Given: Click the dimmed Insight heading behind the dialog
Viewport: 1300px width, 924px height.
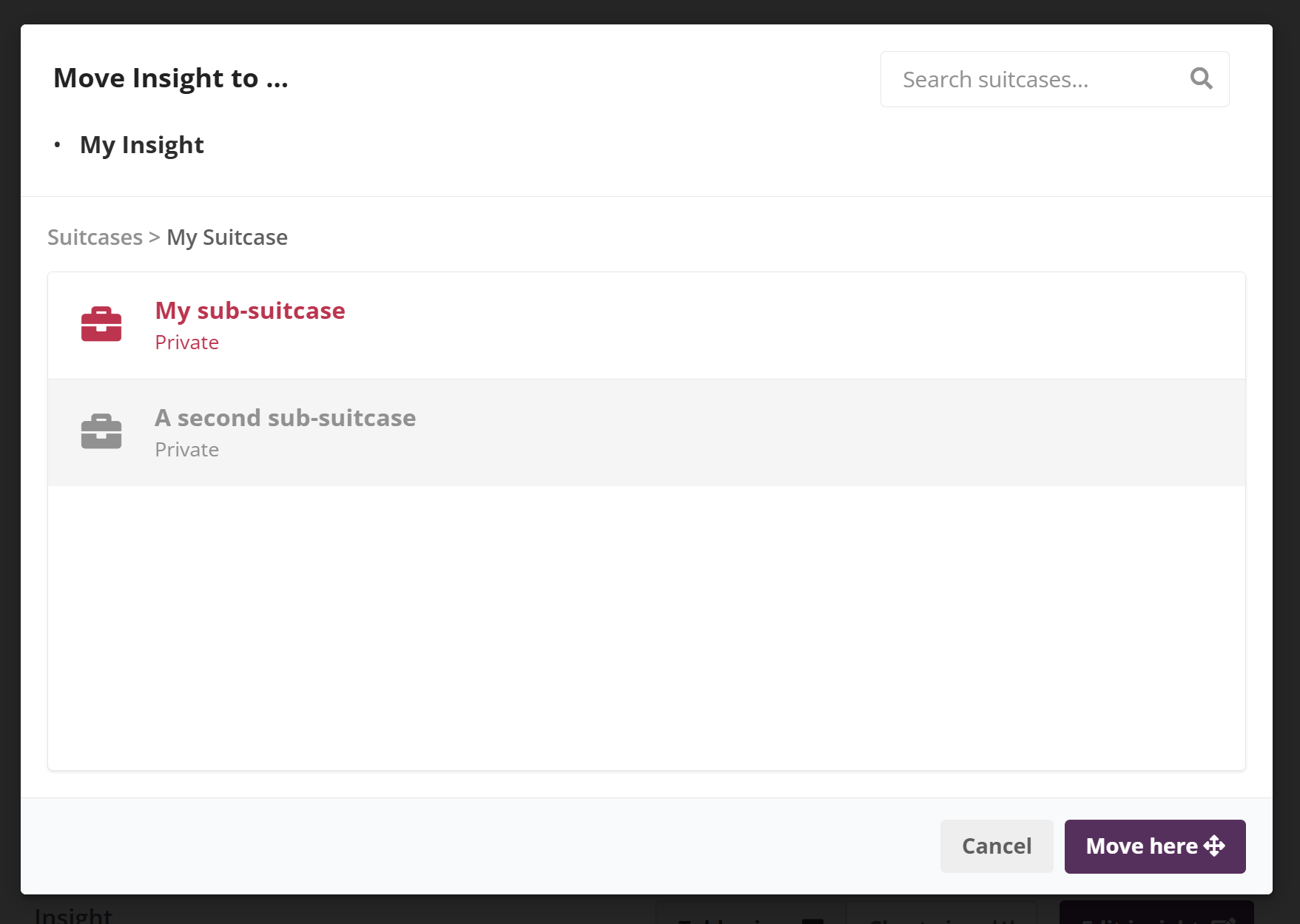Looking at the screenshot, I should click(x=73, y=916).
